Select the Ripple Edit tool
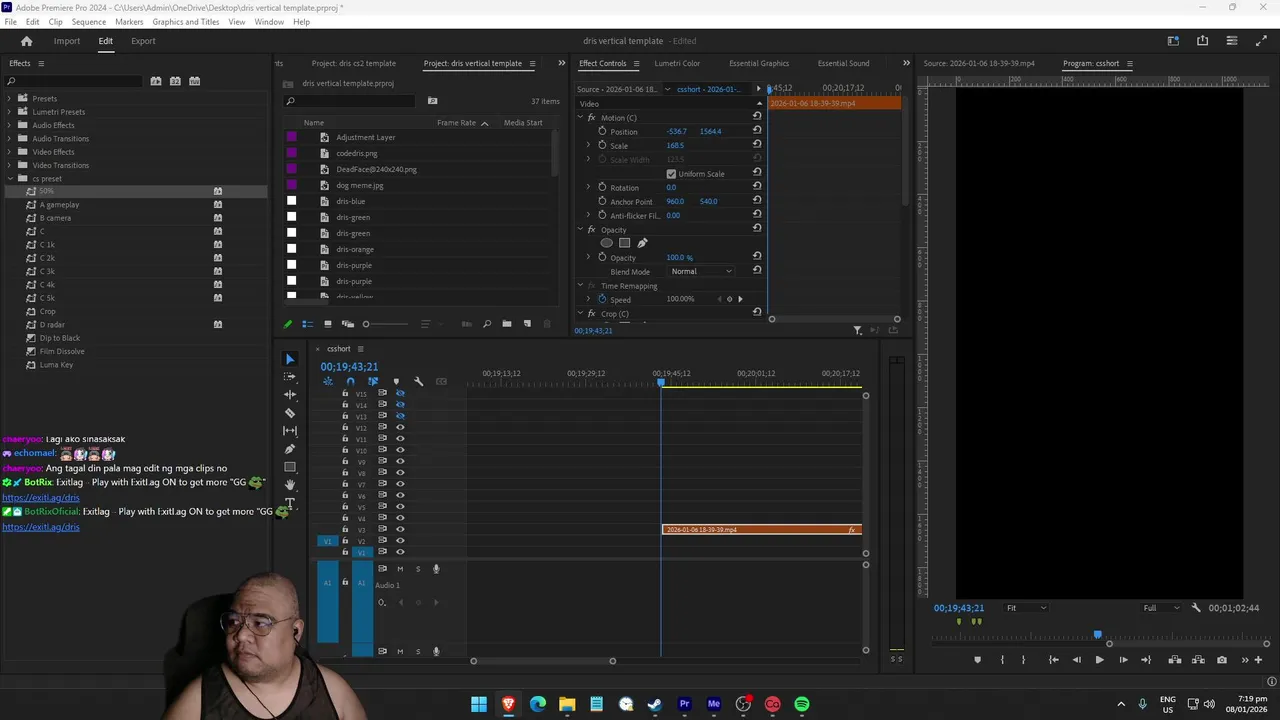This screenshot has height=720, width=1280. coord(290,395)
